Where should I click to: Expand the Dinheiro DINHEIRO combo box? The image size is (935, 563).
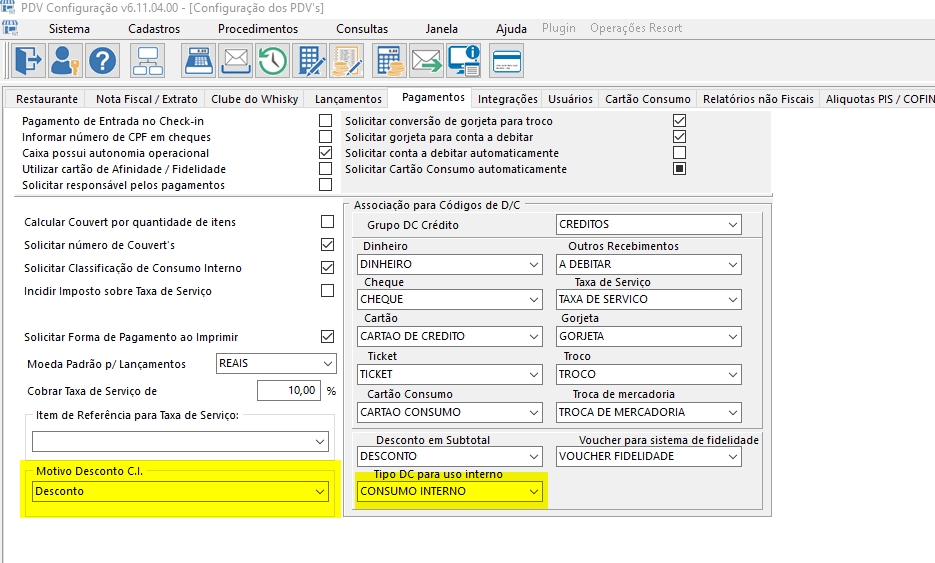pos(450,264)
